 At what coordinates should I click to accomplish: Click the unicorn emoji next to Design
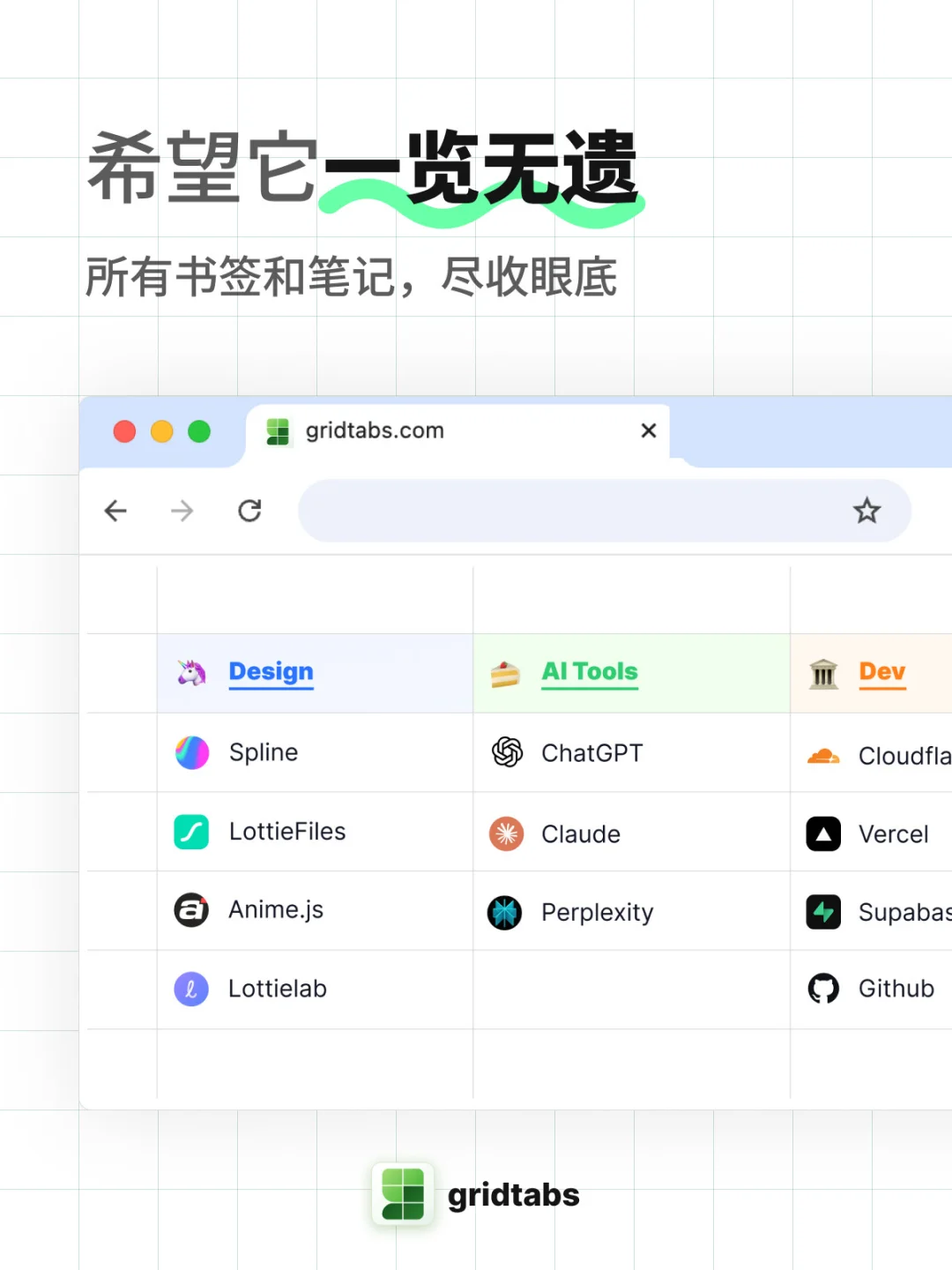click(x=190, y=672)
